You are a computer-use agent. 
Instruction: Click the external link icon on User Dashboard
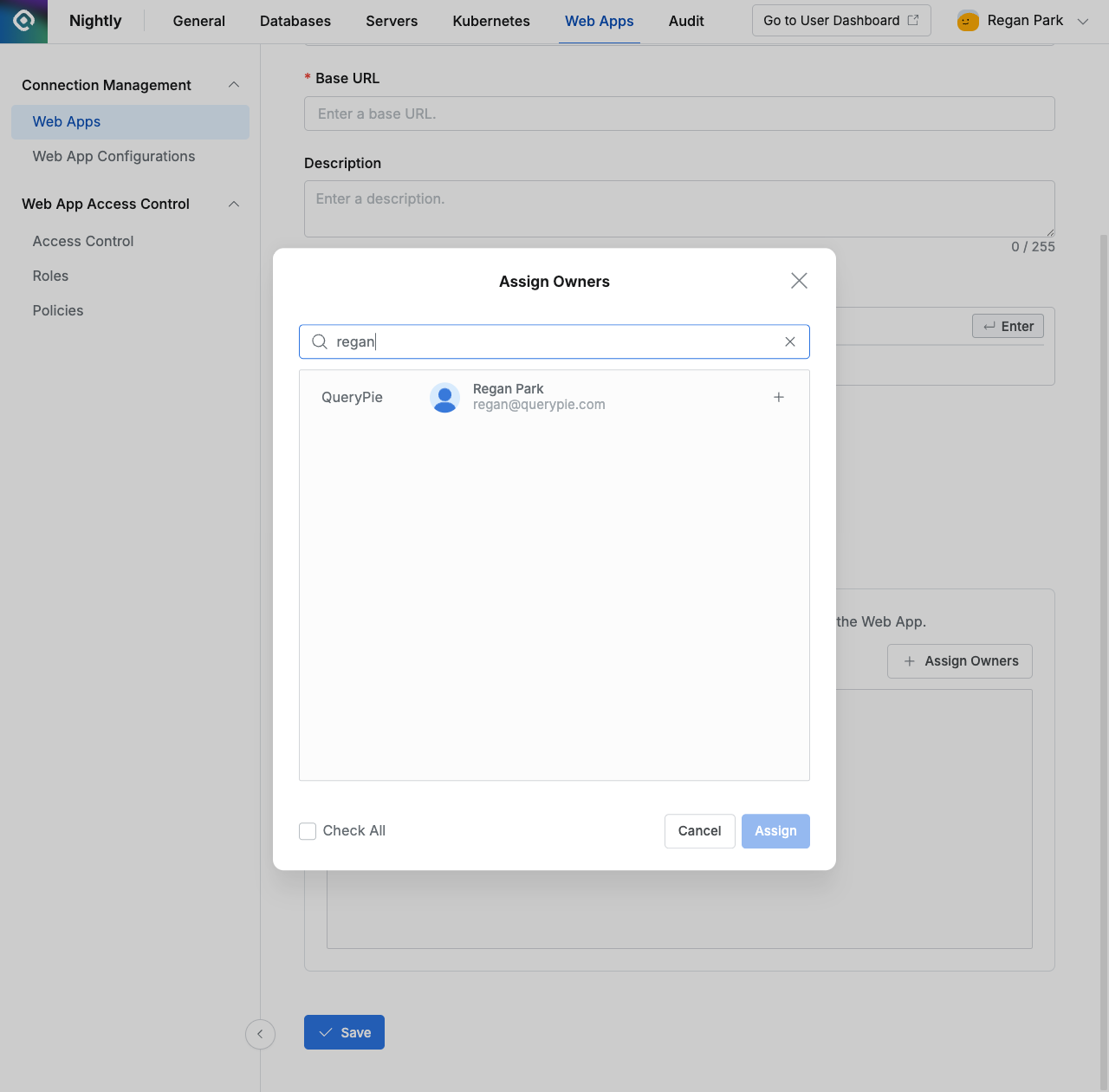[913, 19]
